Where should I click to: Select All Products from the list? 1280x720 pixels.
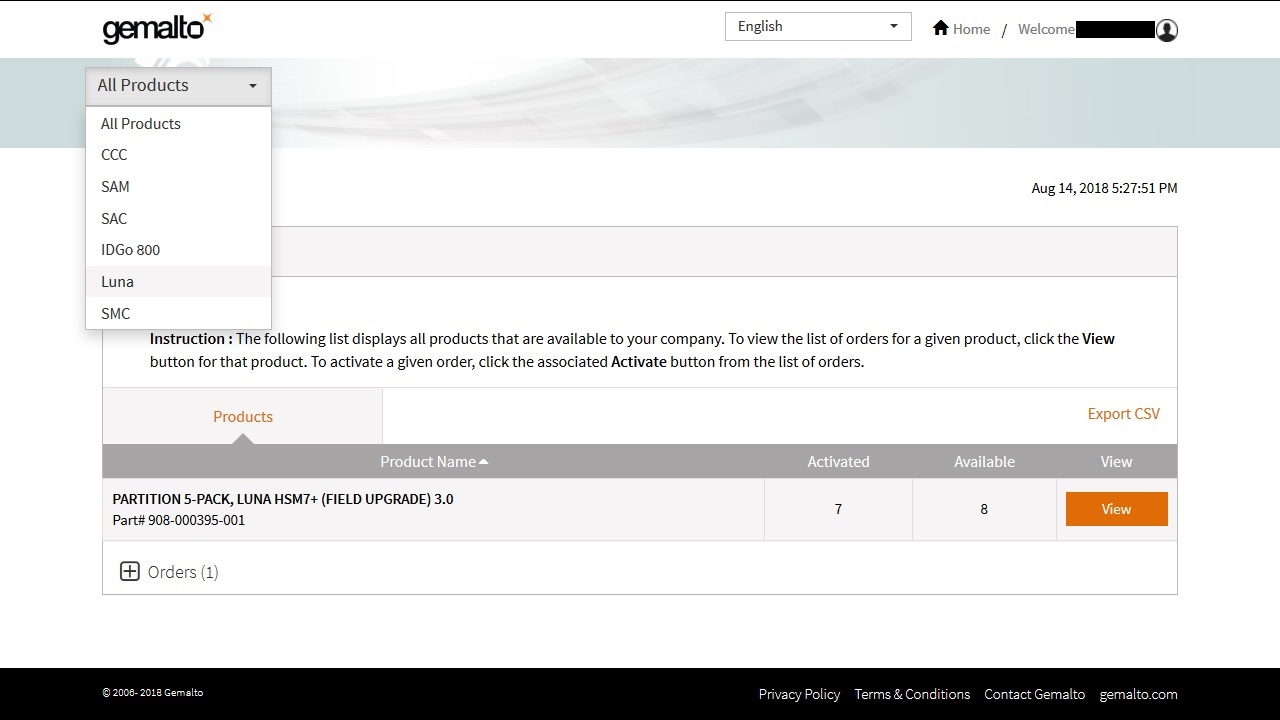[x=141, y=124]
